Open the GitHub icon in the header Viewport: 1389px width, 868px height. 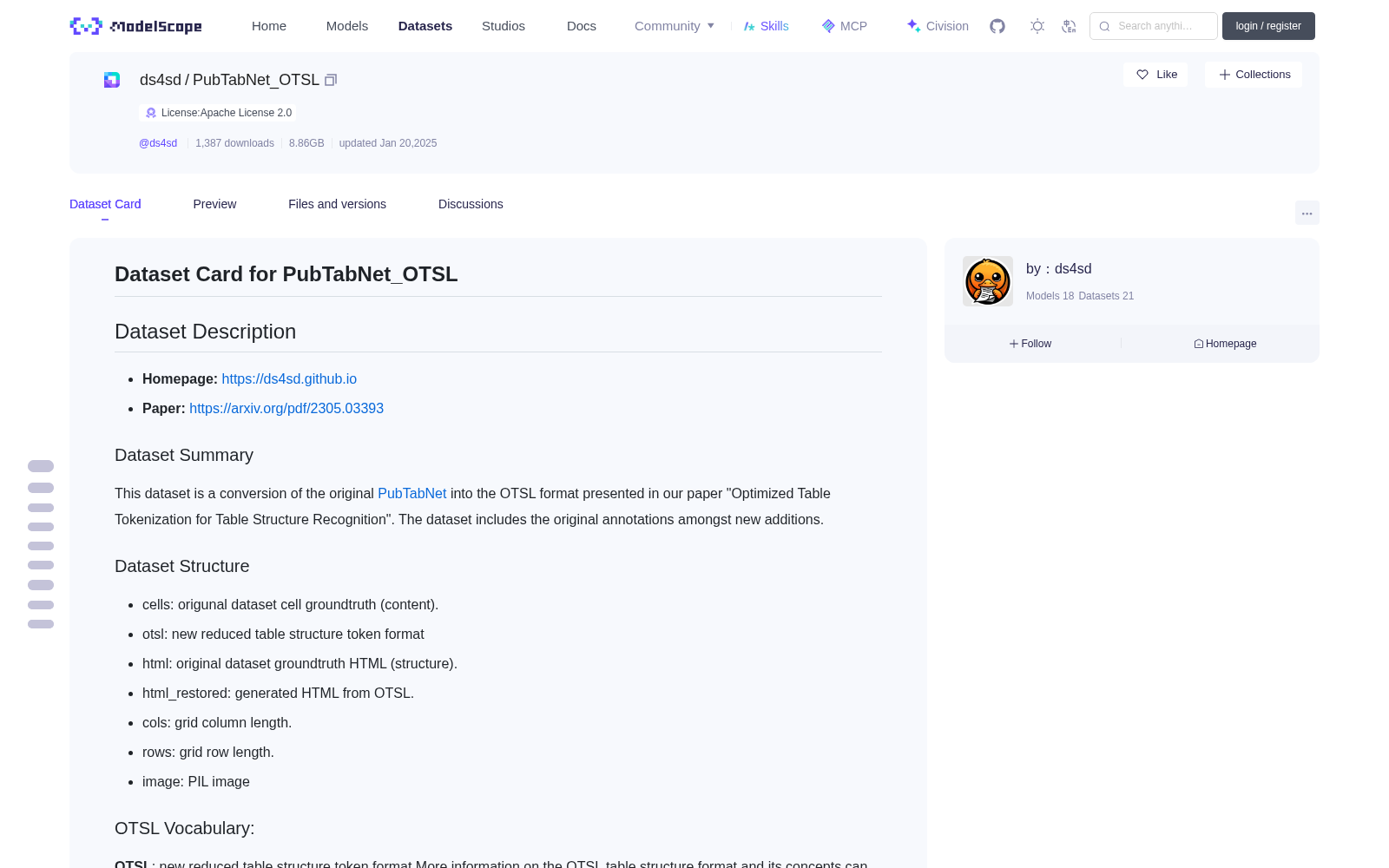(x=997, y=26)
